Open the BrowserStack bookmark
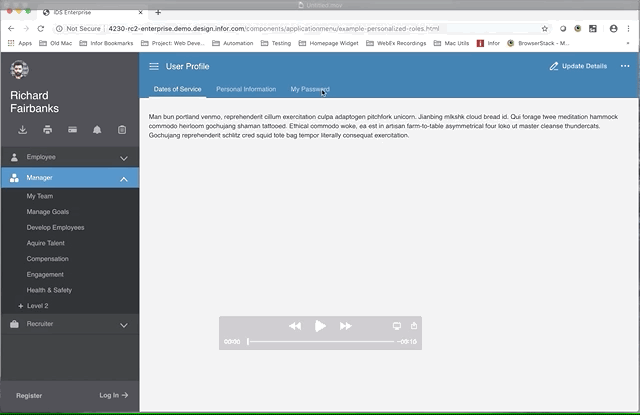640x415 pixels. [538, 43]
